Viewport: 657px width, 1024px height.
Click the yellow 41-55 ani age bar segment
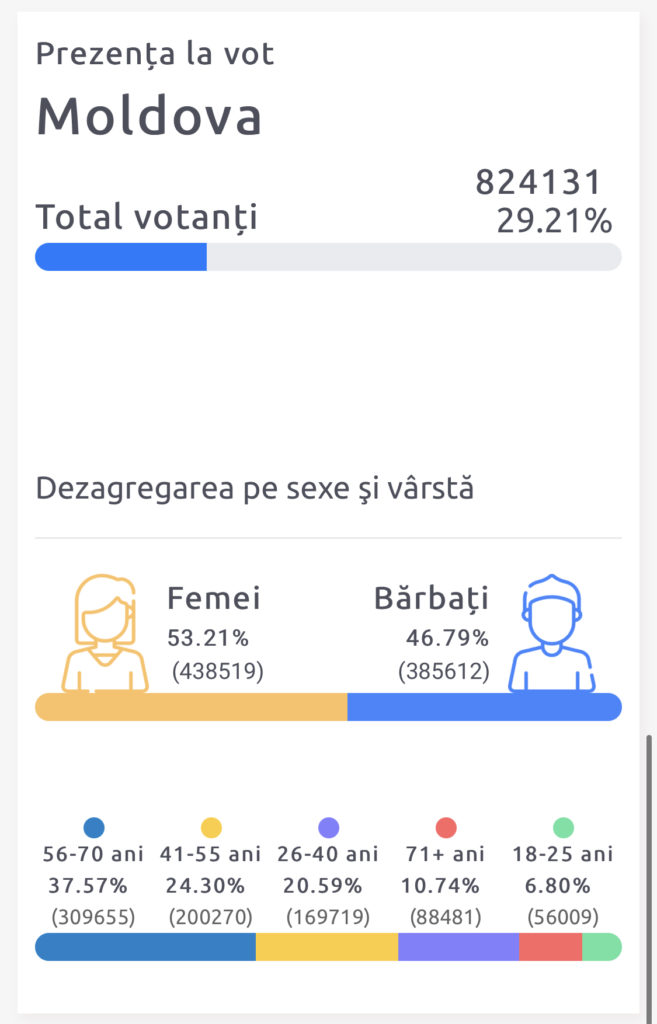327,947
